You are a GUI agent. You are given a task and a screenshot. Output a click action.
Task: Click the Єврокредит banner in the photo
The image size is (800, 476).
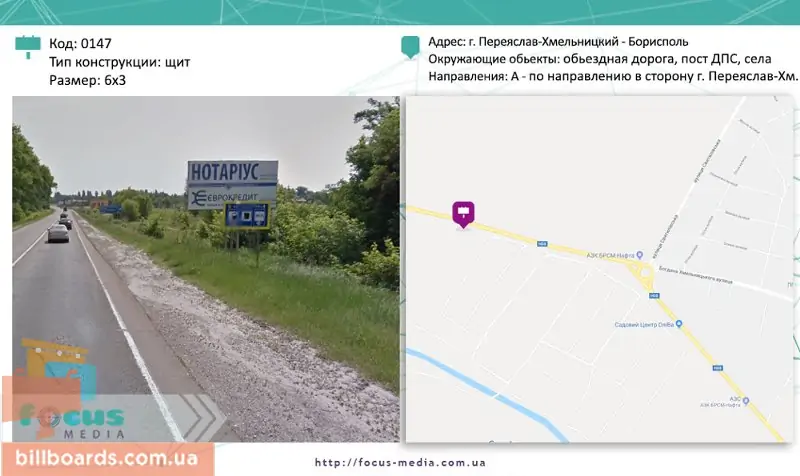[231, 197]
